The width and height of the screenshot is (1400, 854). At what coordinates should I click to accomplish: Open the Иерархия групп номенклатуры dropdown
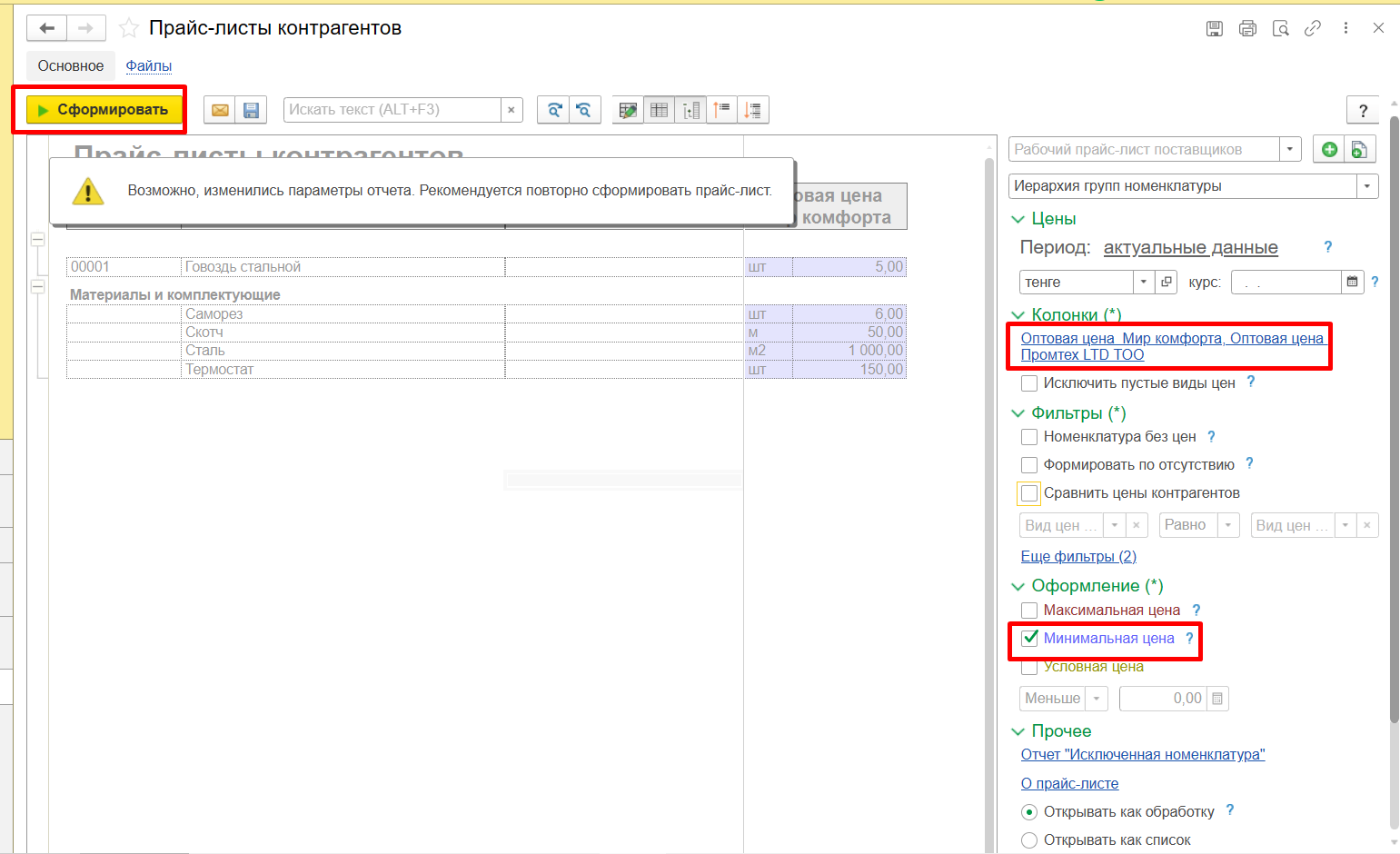[1367, 186]
